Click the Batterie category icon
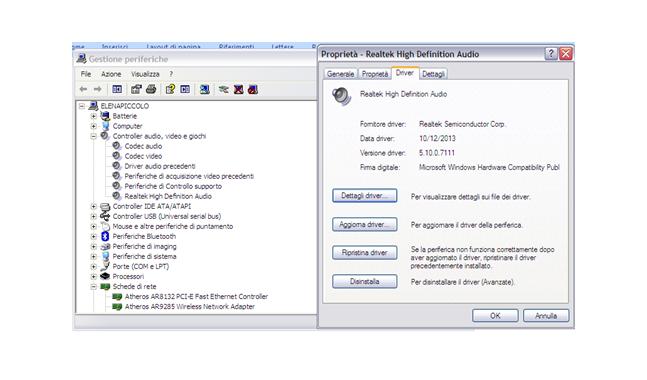The width and height of the screenshot is (647, 380). point(105,116)
